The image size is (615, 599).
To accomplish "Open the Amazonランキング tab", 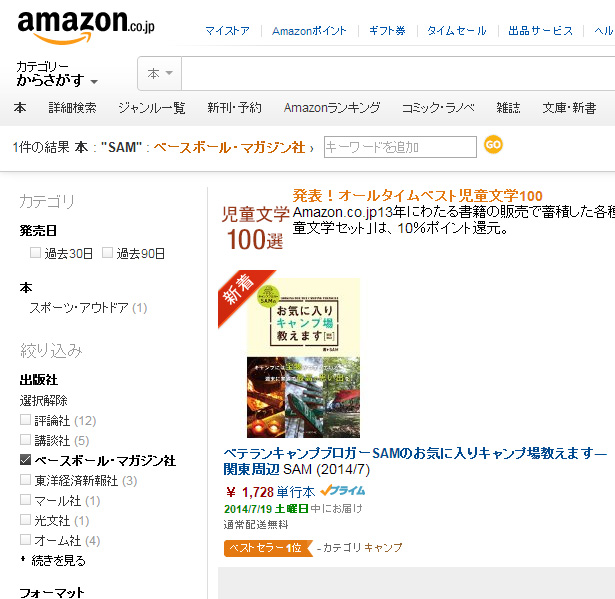I will 332,108.
